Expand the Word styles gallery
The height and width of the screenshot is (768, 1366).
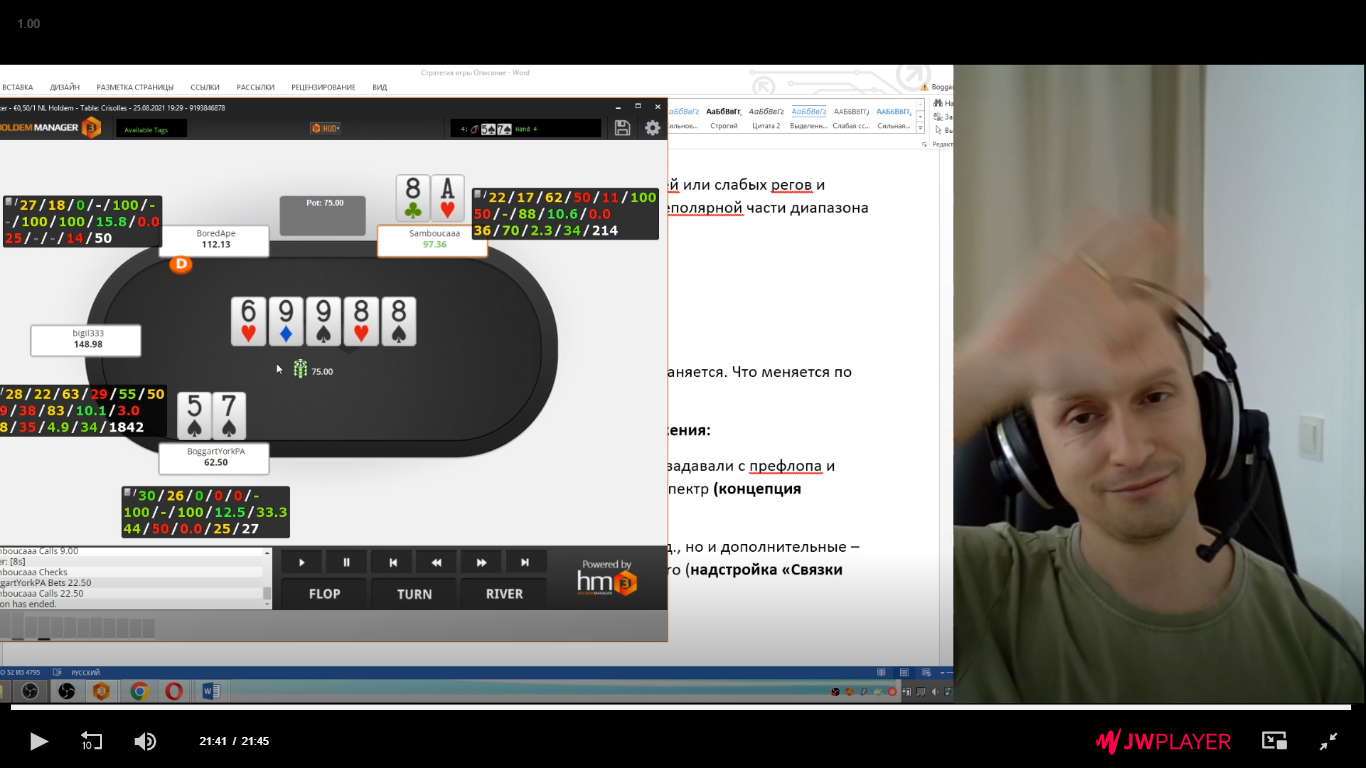(x=922, y=127)
